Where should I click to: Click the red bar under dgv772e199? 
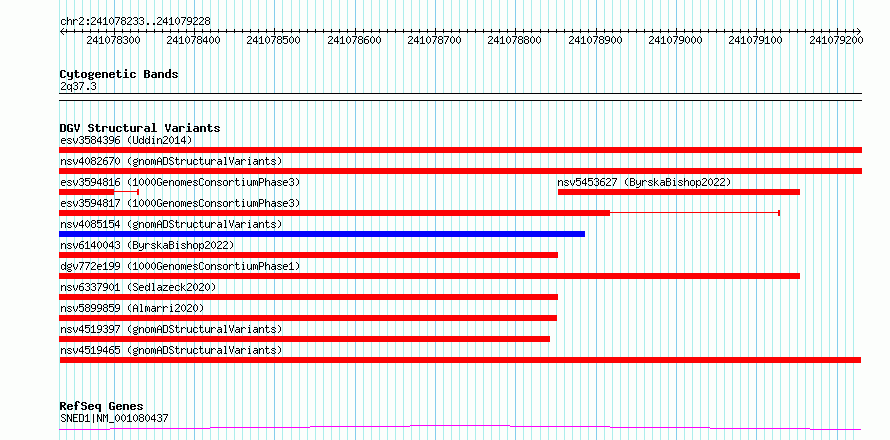click(430, 276)
